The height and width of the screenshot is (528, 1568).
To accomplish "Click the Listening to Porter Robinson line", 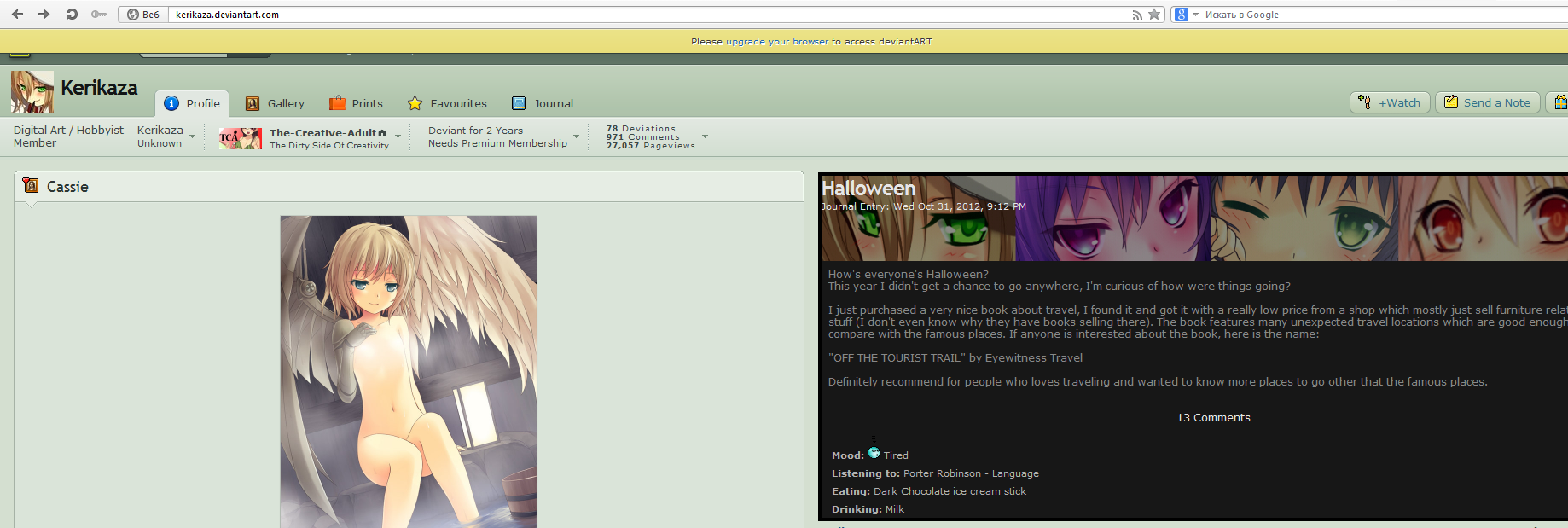I will coord(935,473).
